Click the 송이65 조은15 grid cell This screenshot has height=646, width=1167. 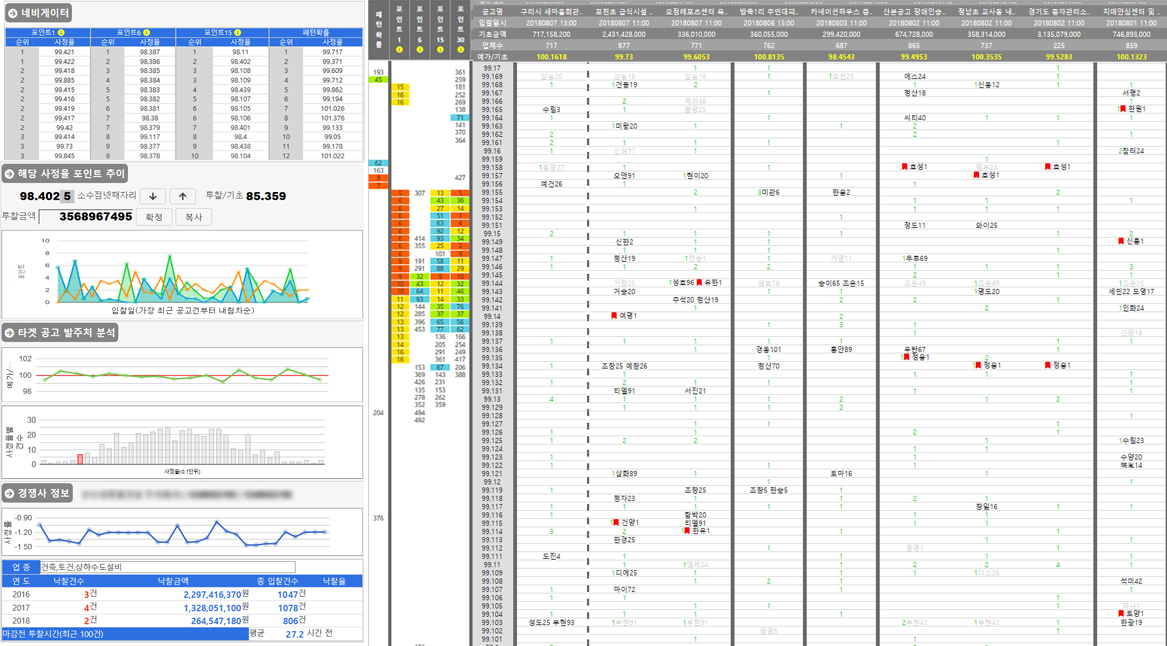841,283
